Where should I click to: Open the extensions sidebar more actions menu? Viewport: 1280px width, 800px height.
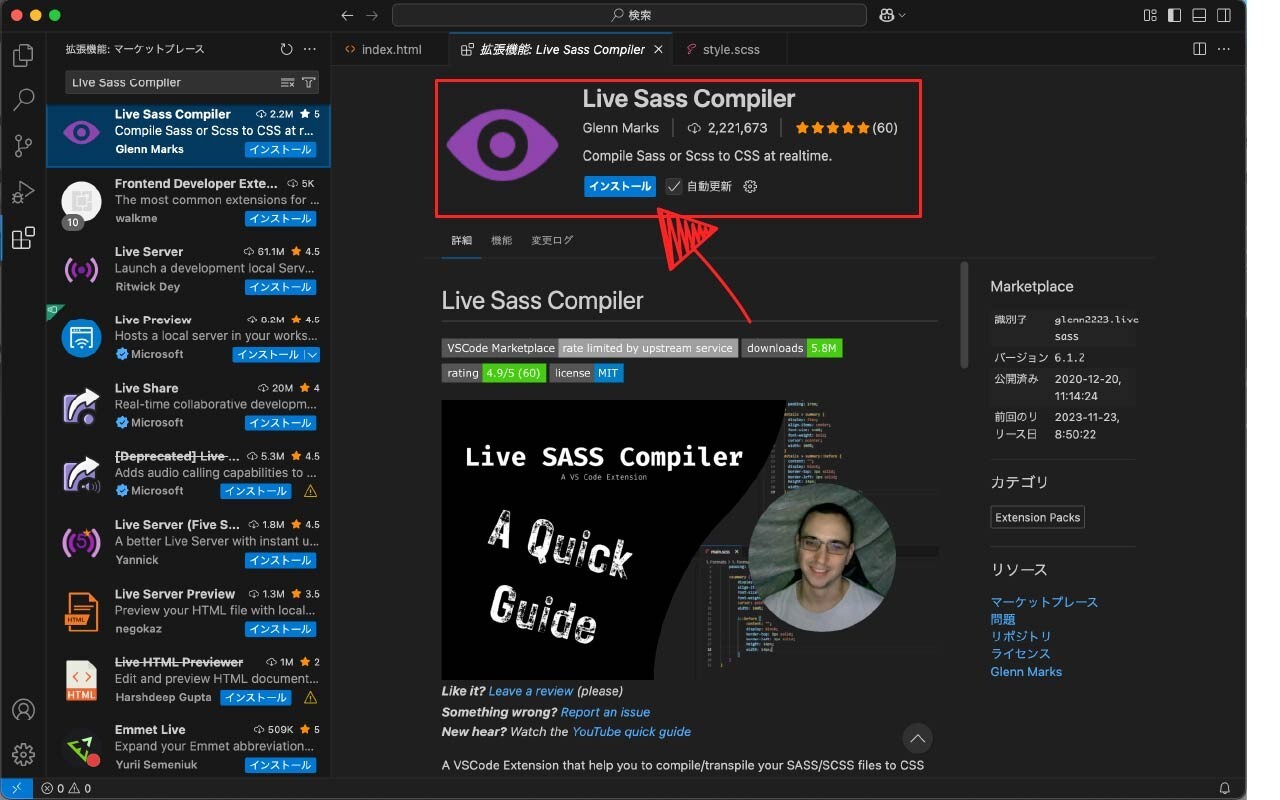(310, 49)
